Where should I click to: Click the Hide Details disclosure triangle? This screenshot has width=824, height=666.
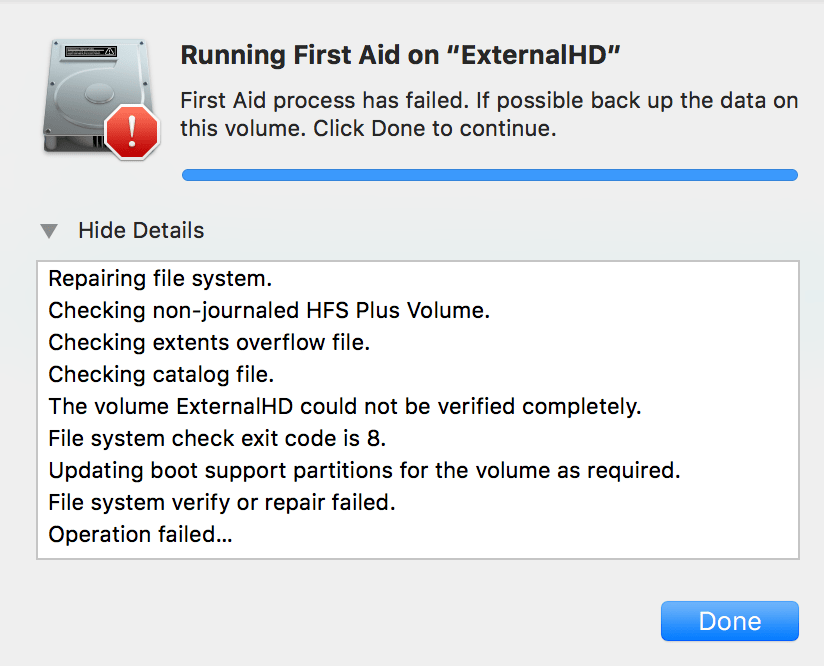(x=49, y=230)
